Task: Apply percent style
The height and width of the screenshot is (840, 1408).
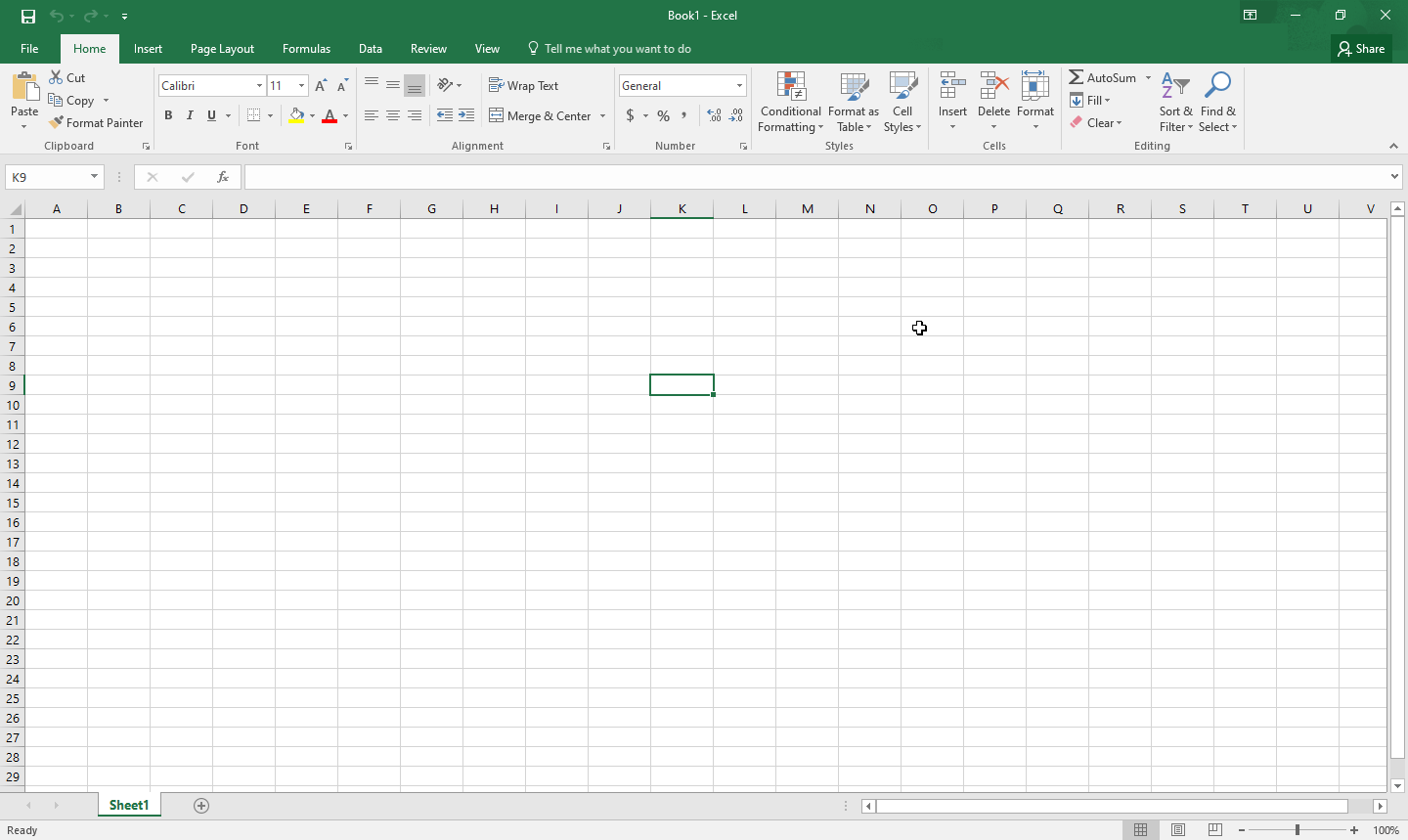Action: pyautogui.click(x=664, y=115)
